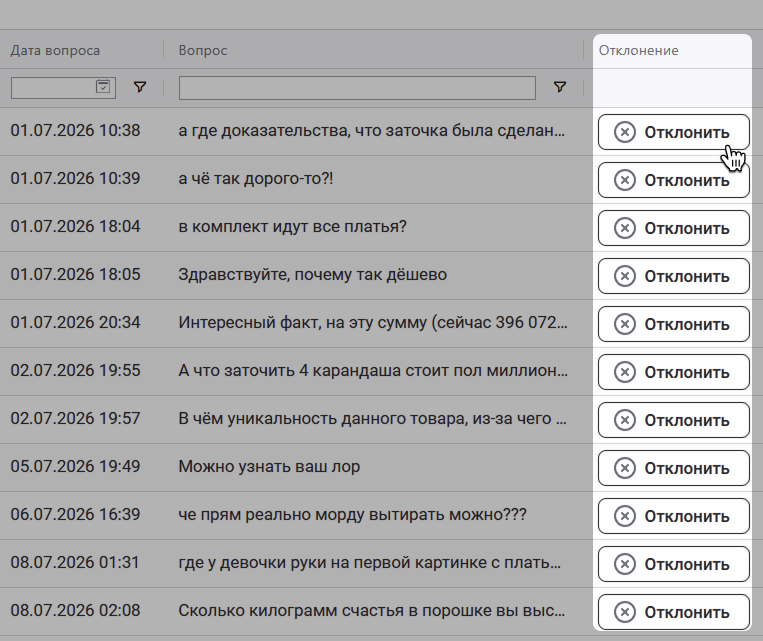Click X icon in 'в комплект идут все платья' row

625,228
